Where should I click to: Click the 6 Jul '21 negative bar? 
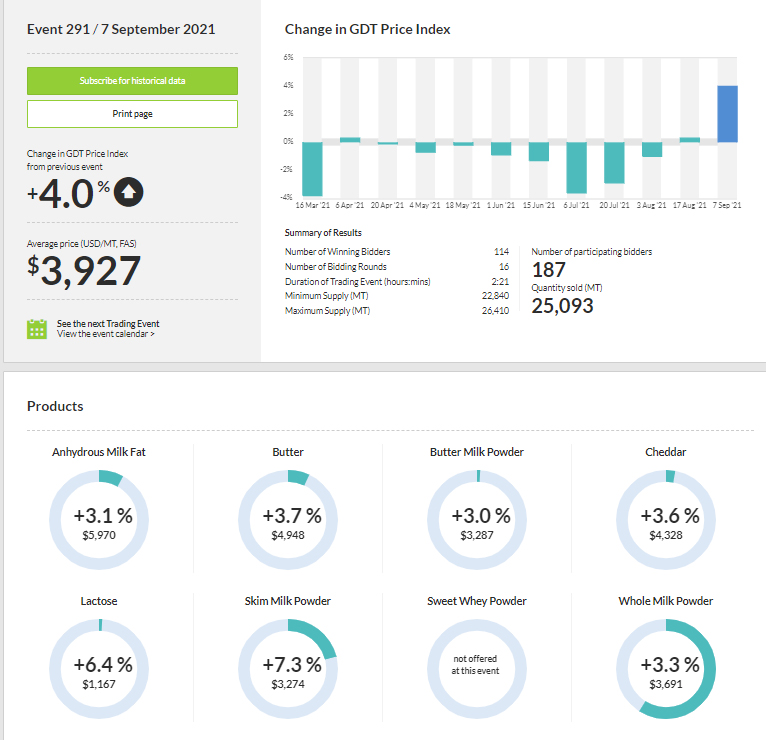pyautogui.click(x=576, y=167)
